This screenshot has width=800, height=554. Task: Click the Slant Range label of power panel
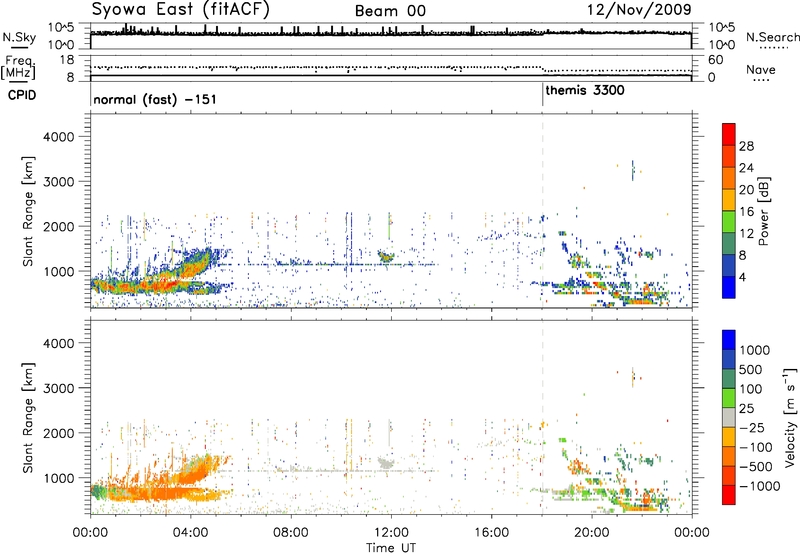29,211
